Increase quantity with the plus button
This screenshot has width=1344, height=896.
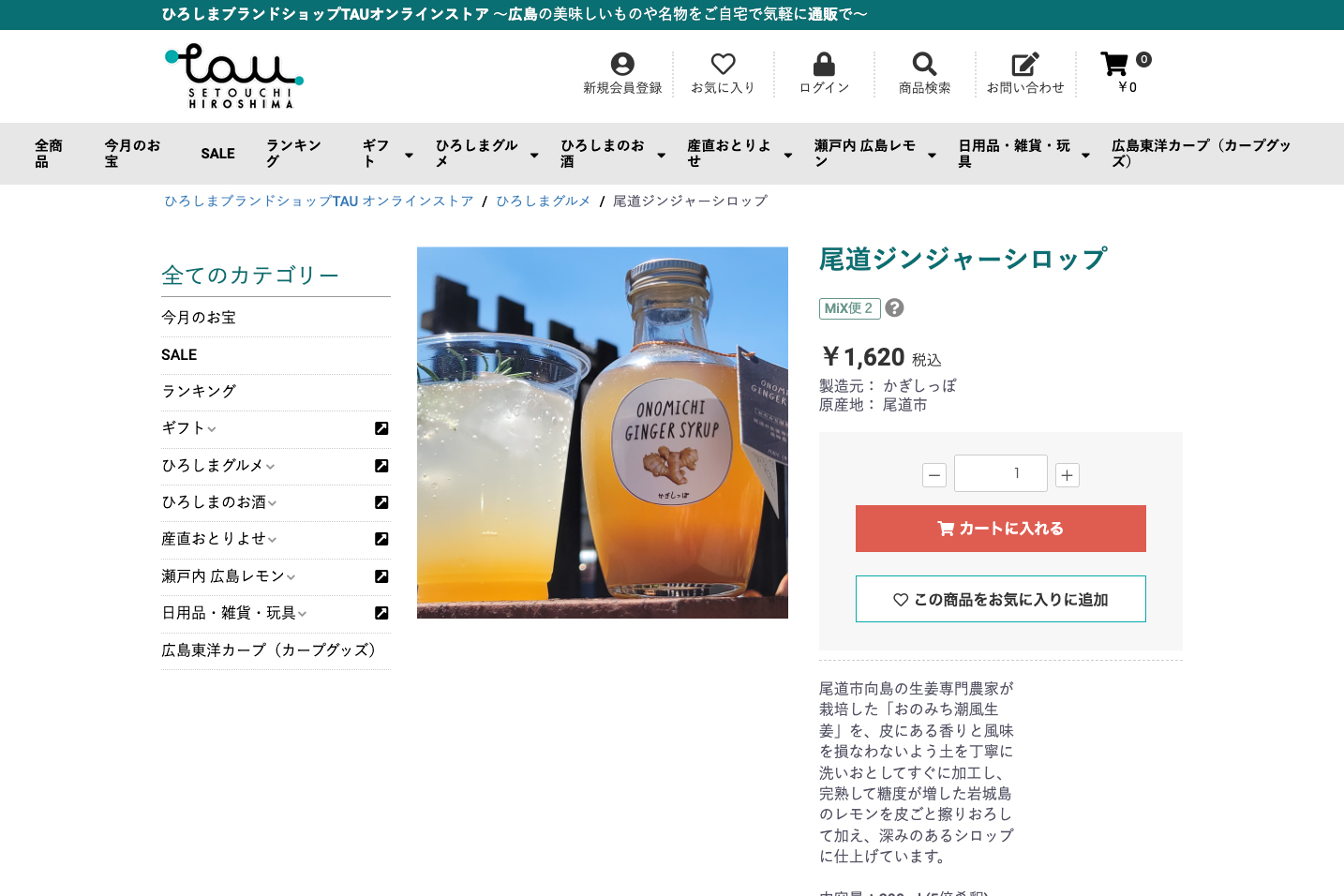point(1068,475)
